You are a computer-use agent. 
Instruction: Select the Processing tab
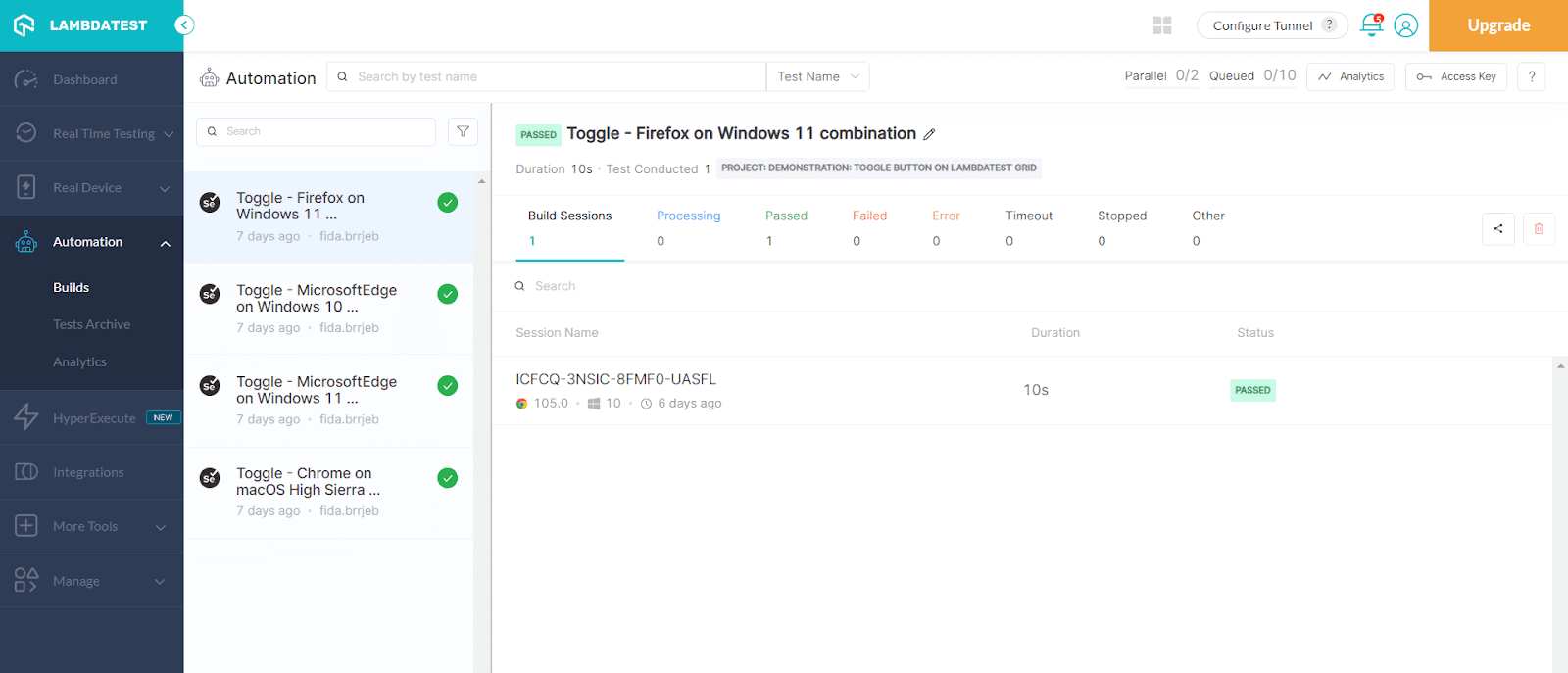coord(688,228)
